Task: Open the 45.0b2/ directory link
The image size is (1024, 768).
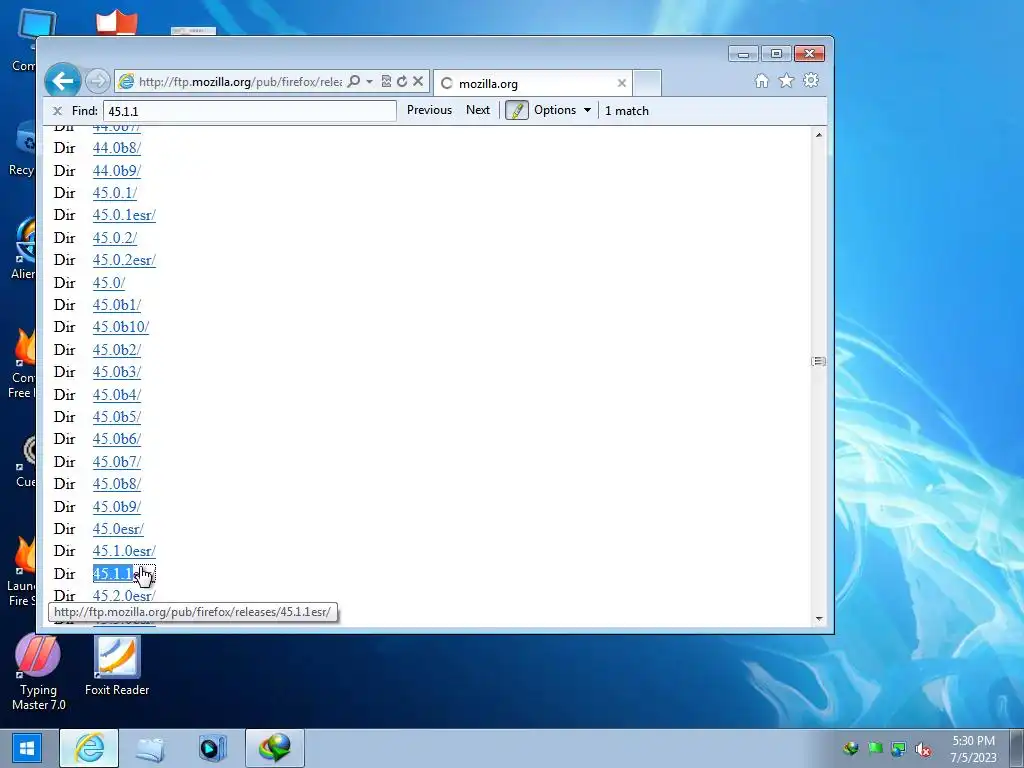Action: 117,350
